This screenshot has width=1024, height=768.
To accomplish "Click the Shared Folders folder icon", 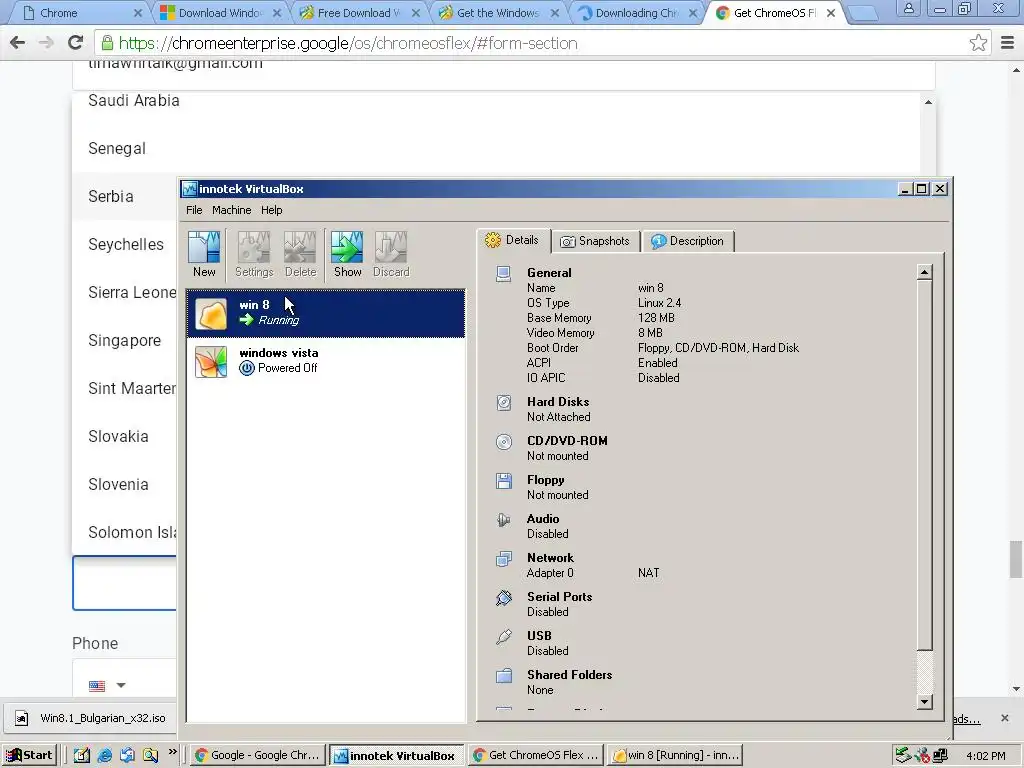I will [x=504, y=675].
